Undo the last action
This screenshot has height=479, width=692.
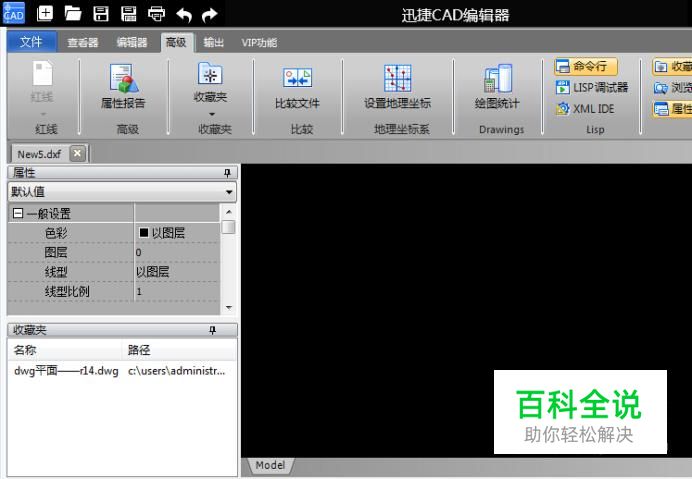[x=184, y=15]
